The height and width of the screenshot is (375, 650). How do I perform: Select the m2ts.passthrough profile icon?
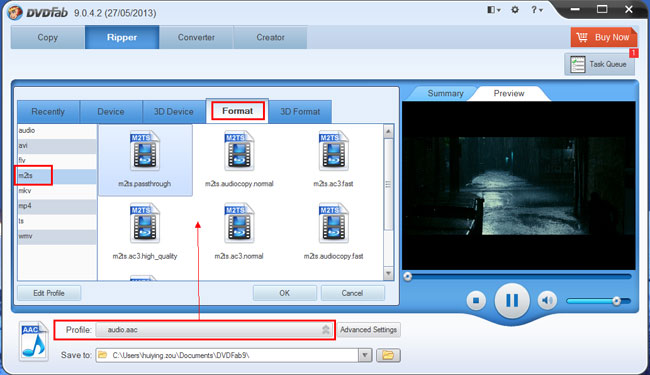pyautogui.click(x=145, y=151)
